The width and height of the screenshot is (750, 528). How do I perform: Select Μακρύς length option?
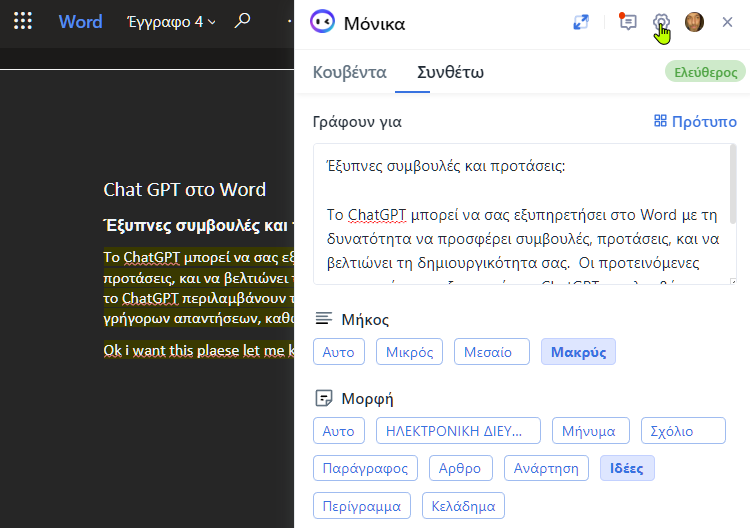[578, 352]
